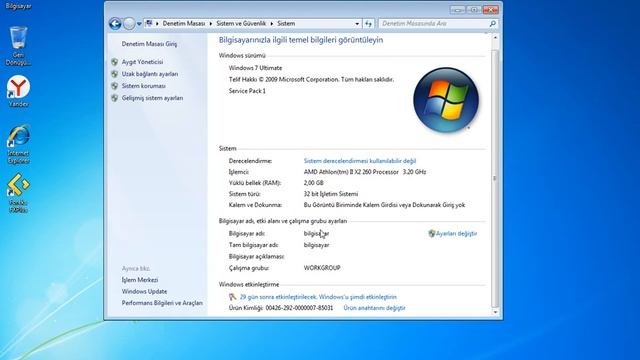Click Service Pack 1 text
Screen dimensions: 640x360
(x=247, y=91)
